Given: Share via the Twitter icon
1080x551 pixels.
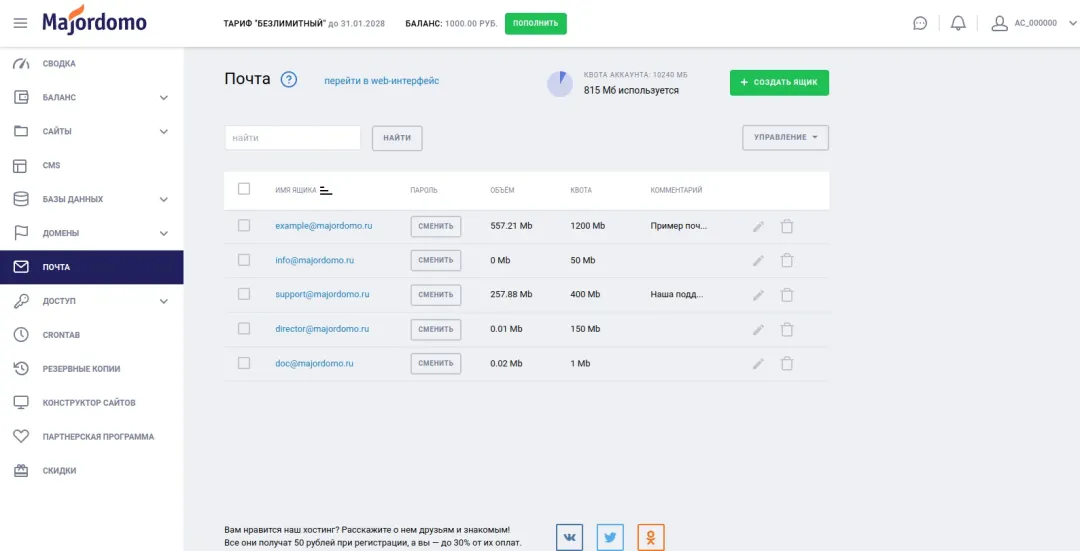Looking at the screenshot, I should pyautogui.click(x=610, y=538).
